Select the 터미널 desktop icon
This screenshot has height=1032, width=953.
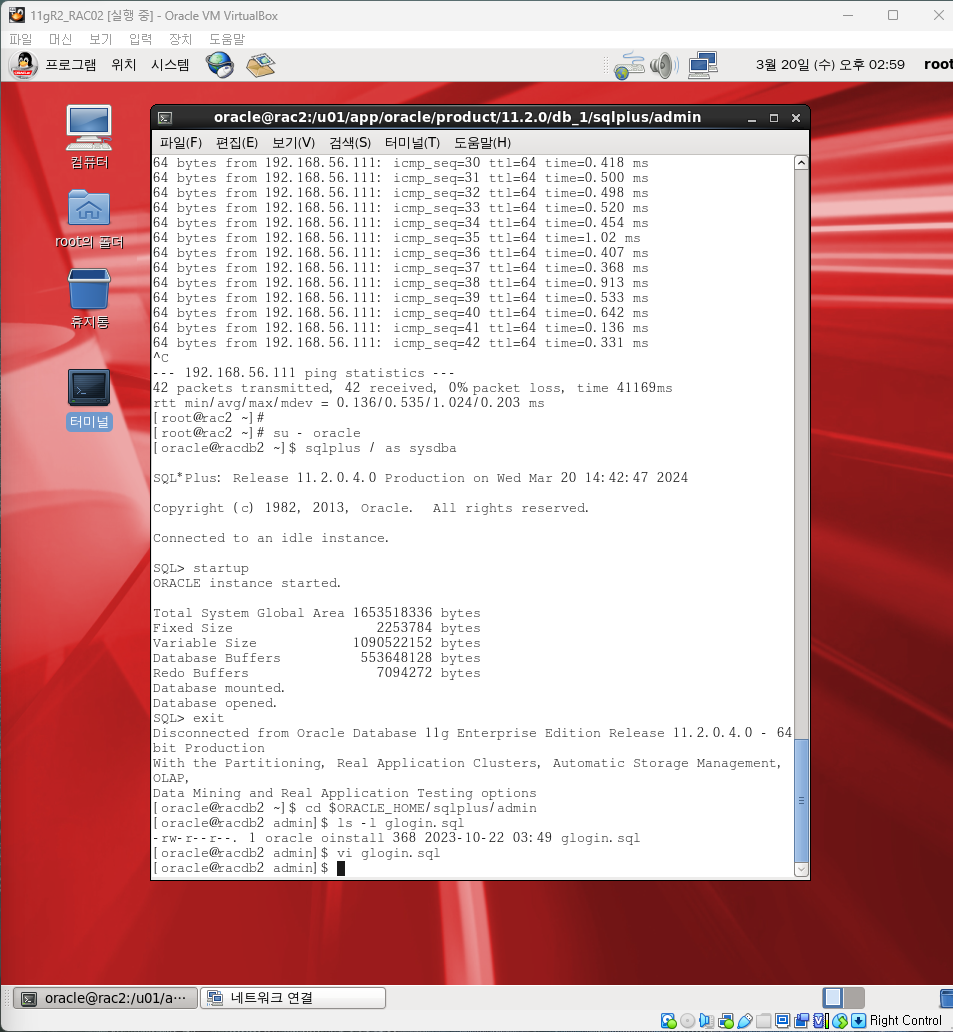tap(90, 400)
